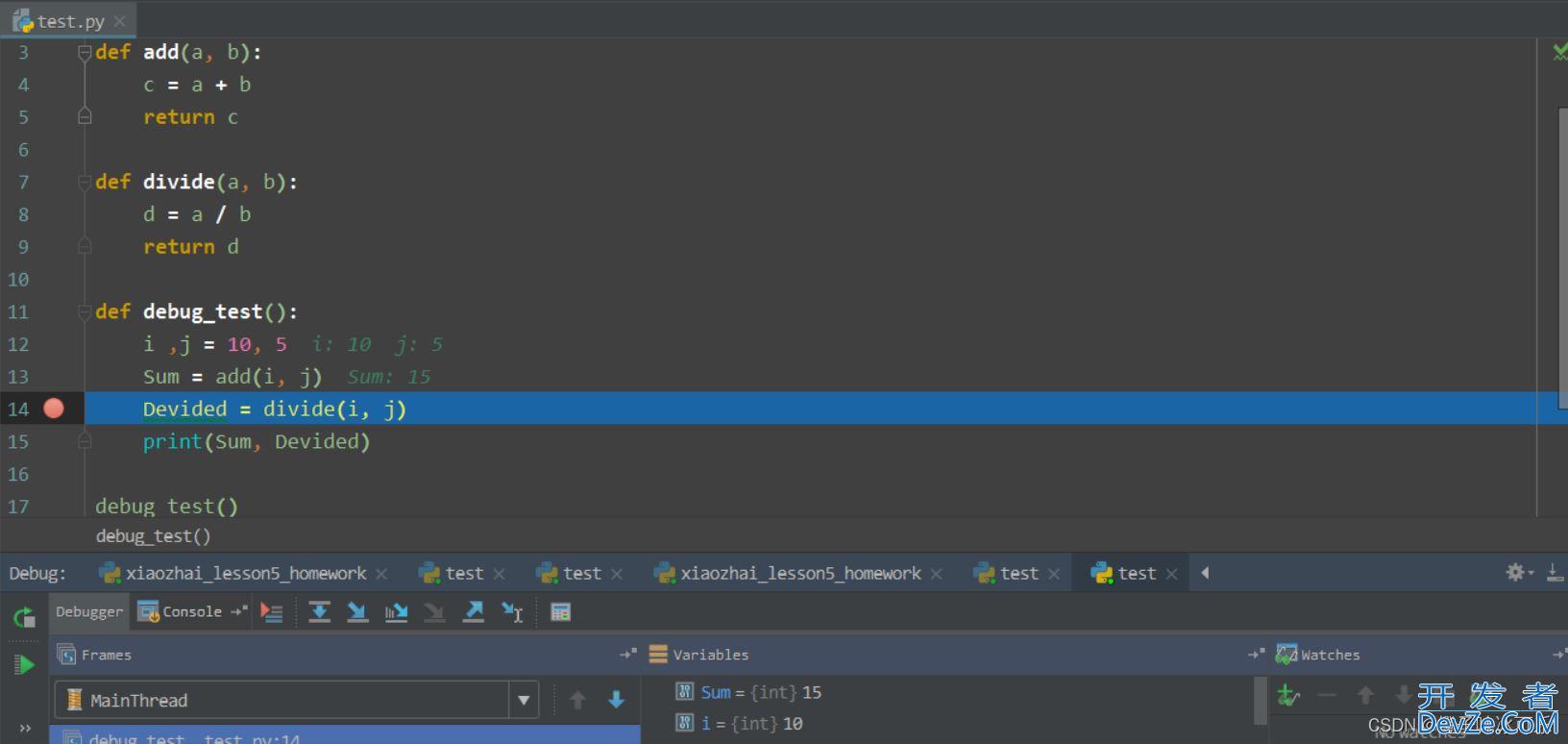Click 'Sum = add(i, j)' on line 13
Screen dimensions: 1568x744
click(x=233, y=377)
